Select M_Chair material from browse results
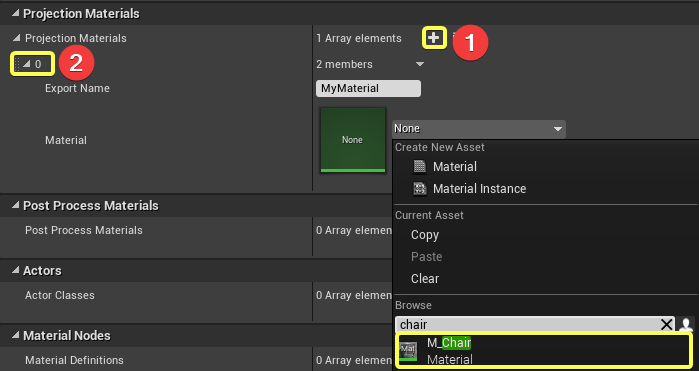This screenshot has height=371, width=699. click(544, 350)
